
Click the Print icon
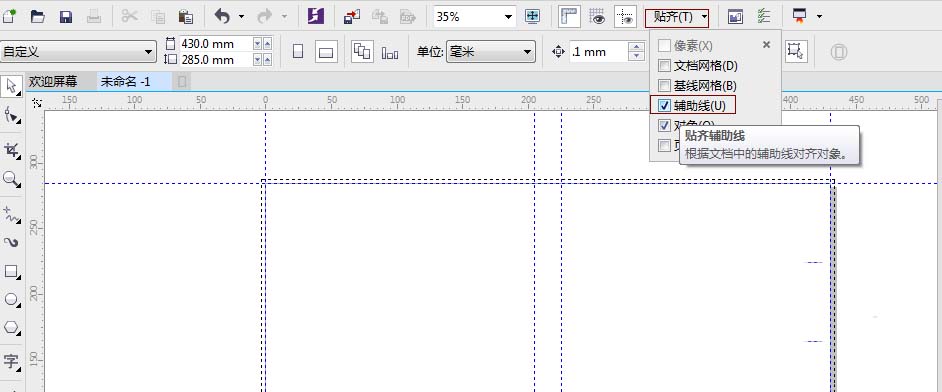(x=94, y=17)
